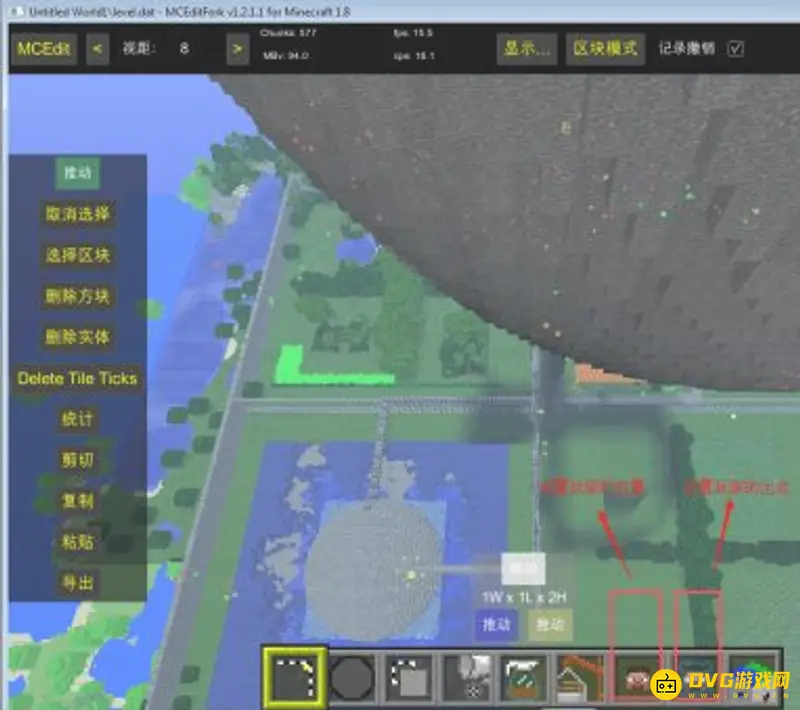The height and width of the screenshot is (710, 800).
Task: Open the 显示... options menu
Action: pyautogui.click(x=526, y=48)
